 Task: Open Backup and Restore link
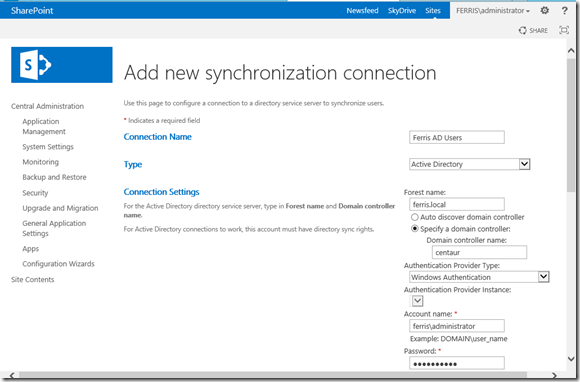point(54,177)
